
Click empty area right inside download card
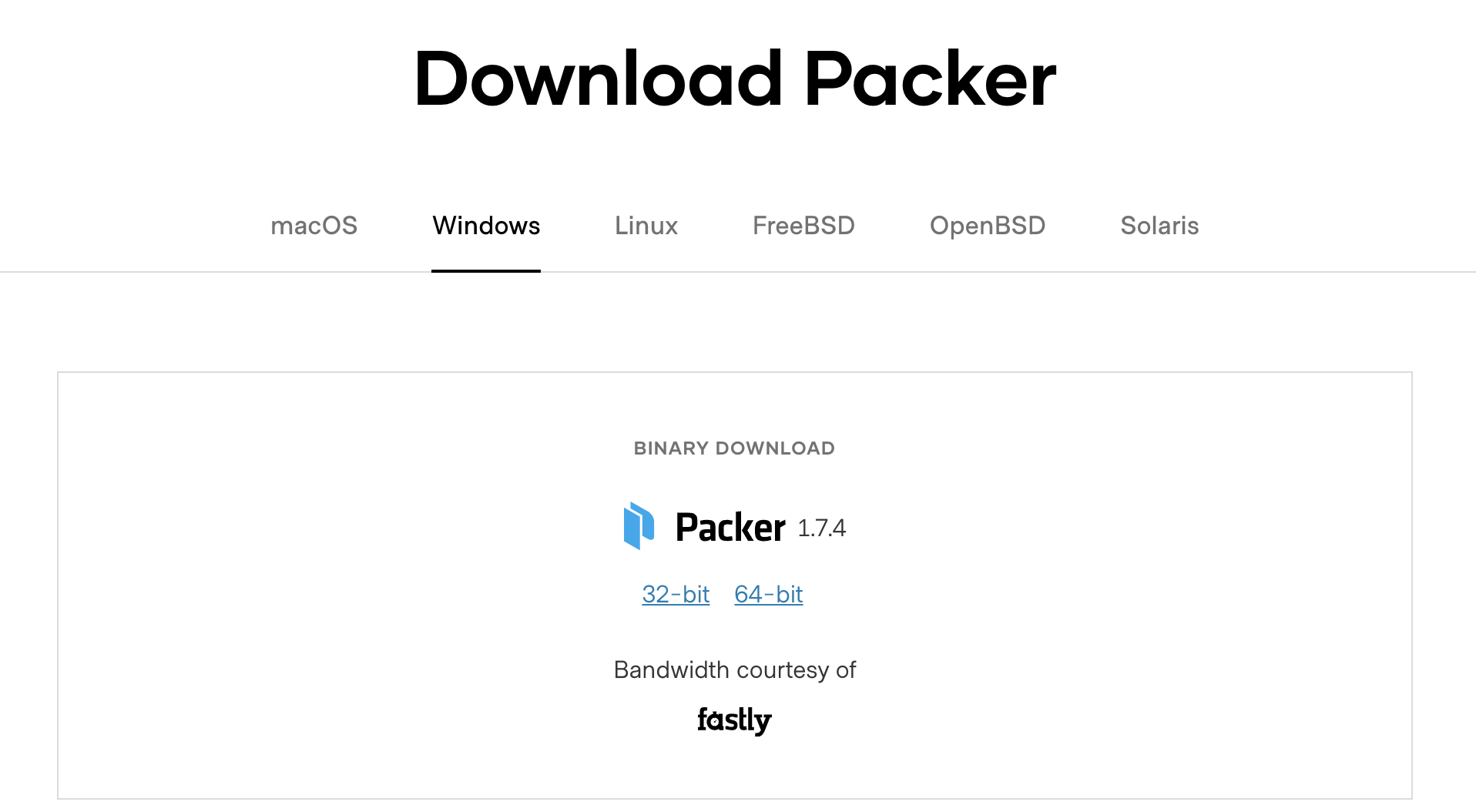(x=1156, y=586)
